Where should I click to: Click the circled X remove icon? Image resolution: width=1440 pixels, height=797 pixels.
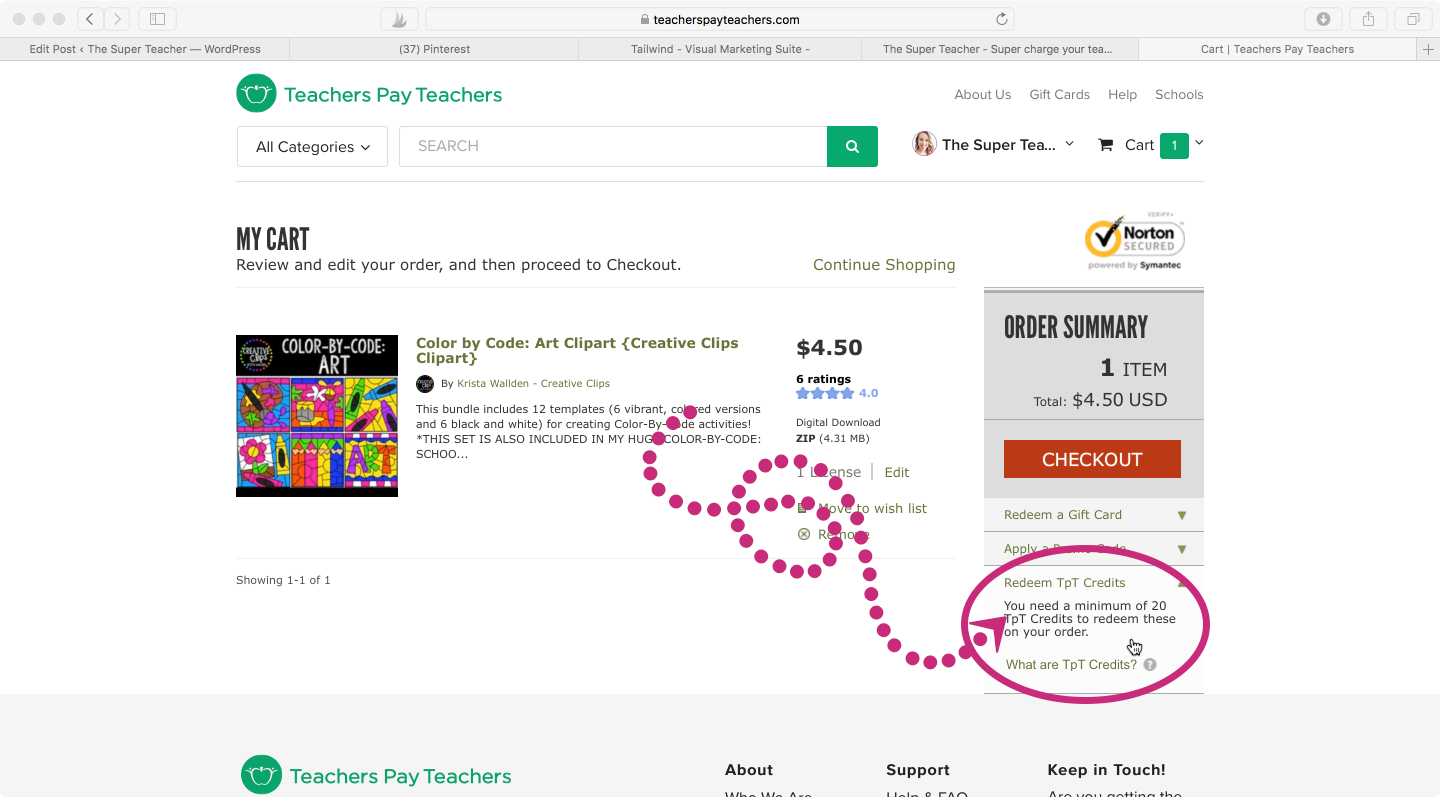point(803,534)
